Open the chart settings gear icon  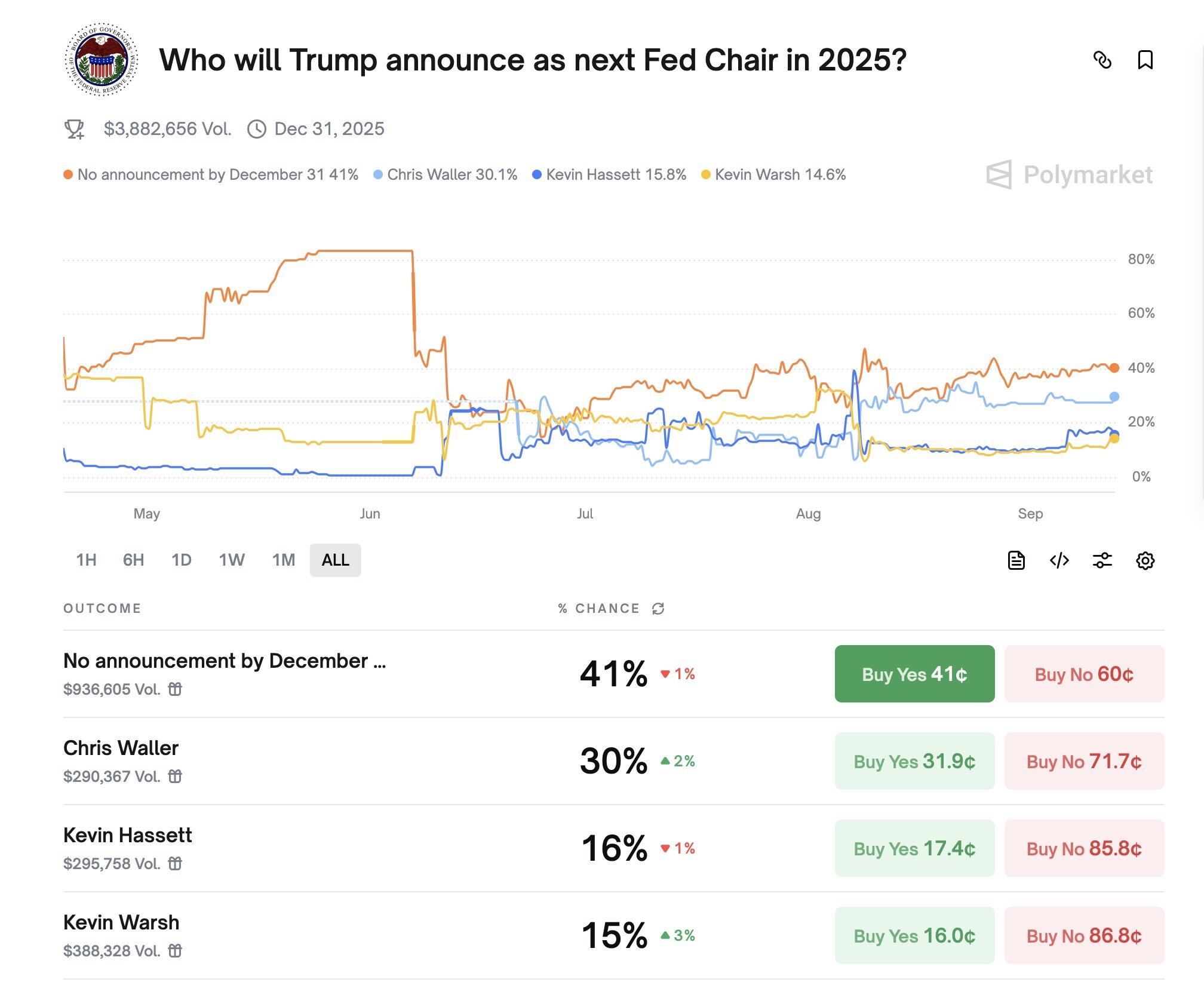click(1145, 560)
